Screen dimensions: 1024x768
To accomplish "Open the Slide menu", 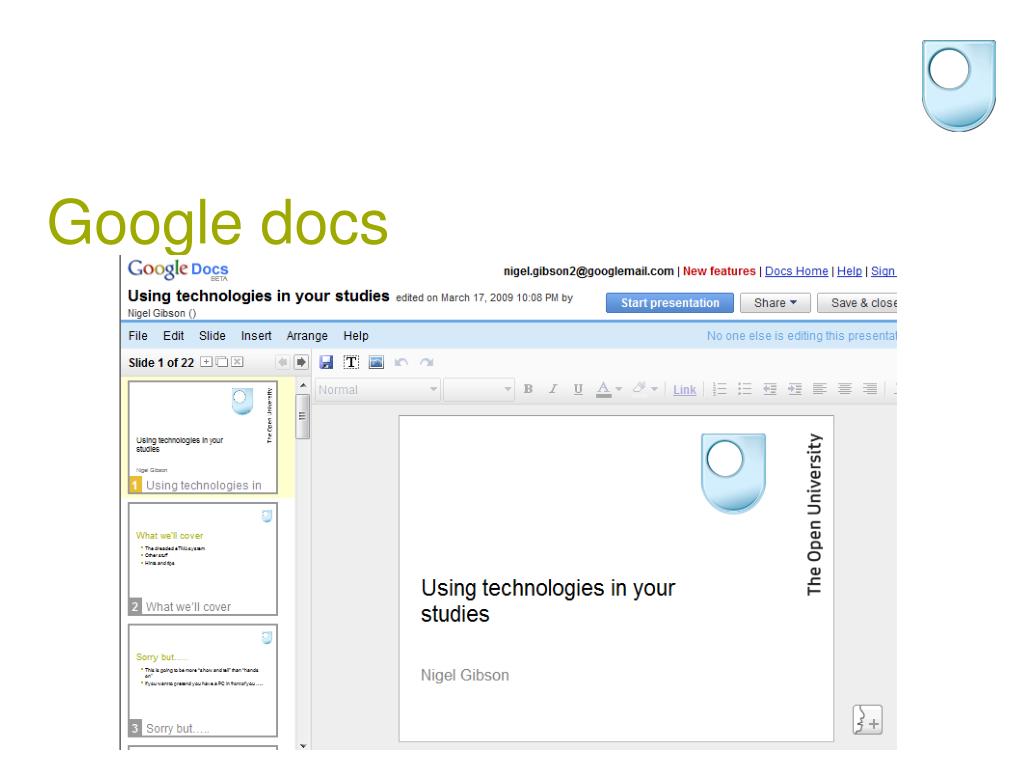I will pyautogui.click(x=212, y=336).
